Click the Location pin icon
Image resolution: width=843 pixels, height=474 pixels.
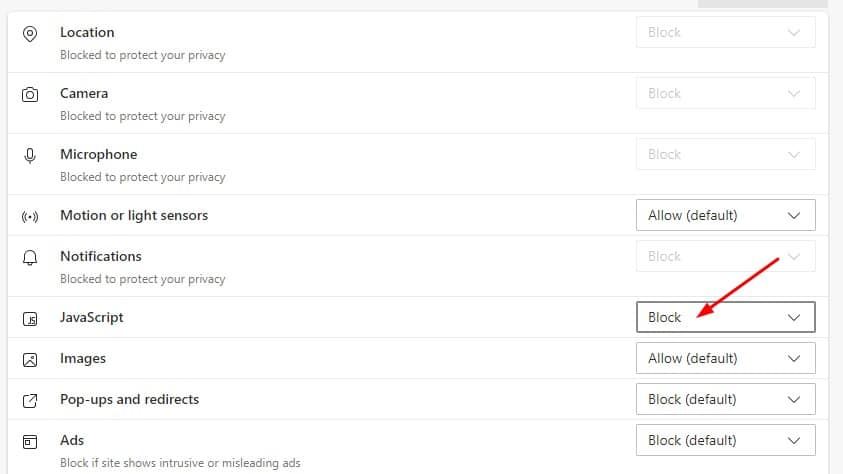tap(30, 34)
